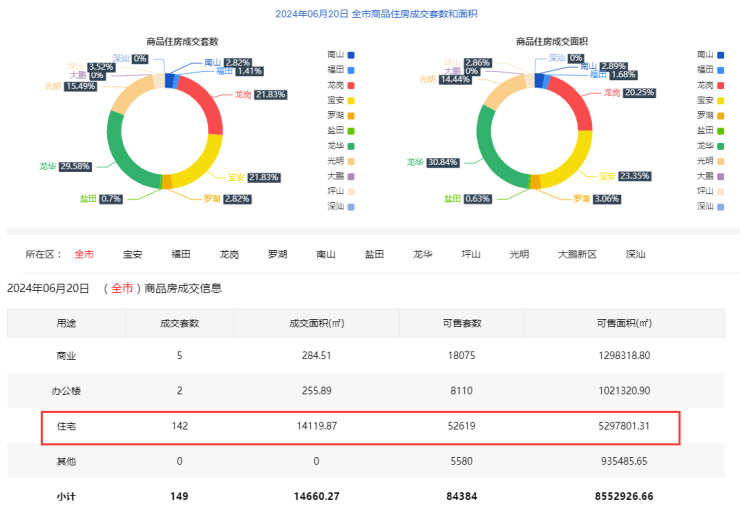The width and height of the screenshot is (740, 522).
Task: Switch to the 大鹏新区 district tab
Action: tap(577, 254)
